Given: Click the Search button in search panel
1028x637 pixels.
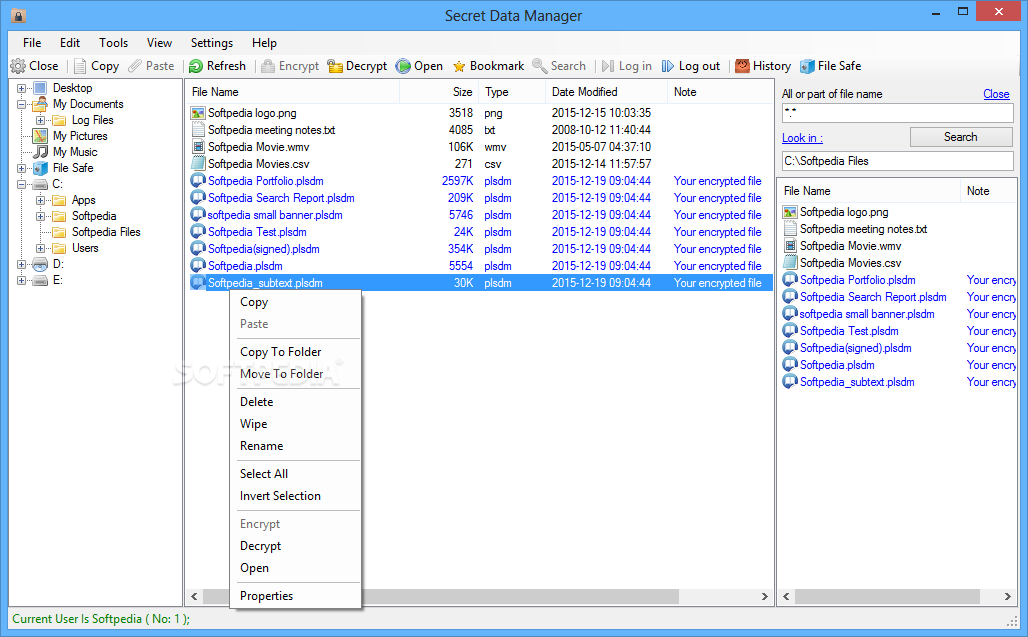Looking at the screenshot, I should (x=961, y=137).
